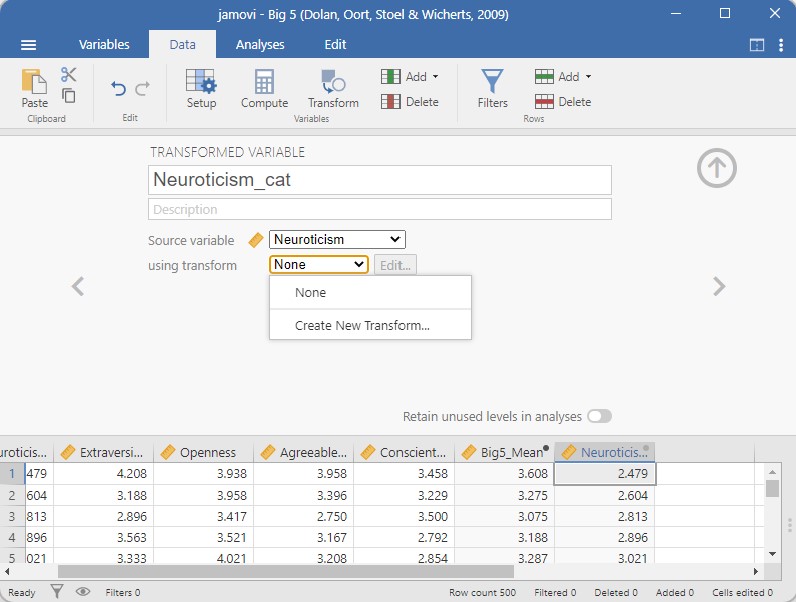796x602 pixels.
Task: Open the vertical dots options menu
Action: [781, 45]
